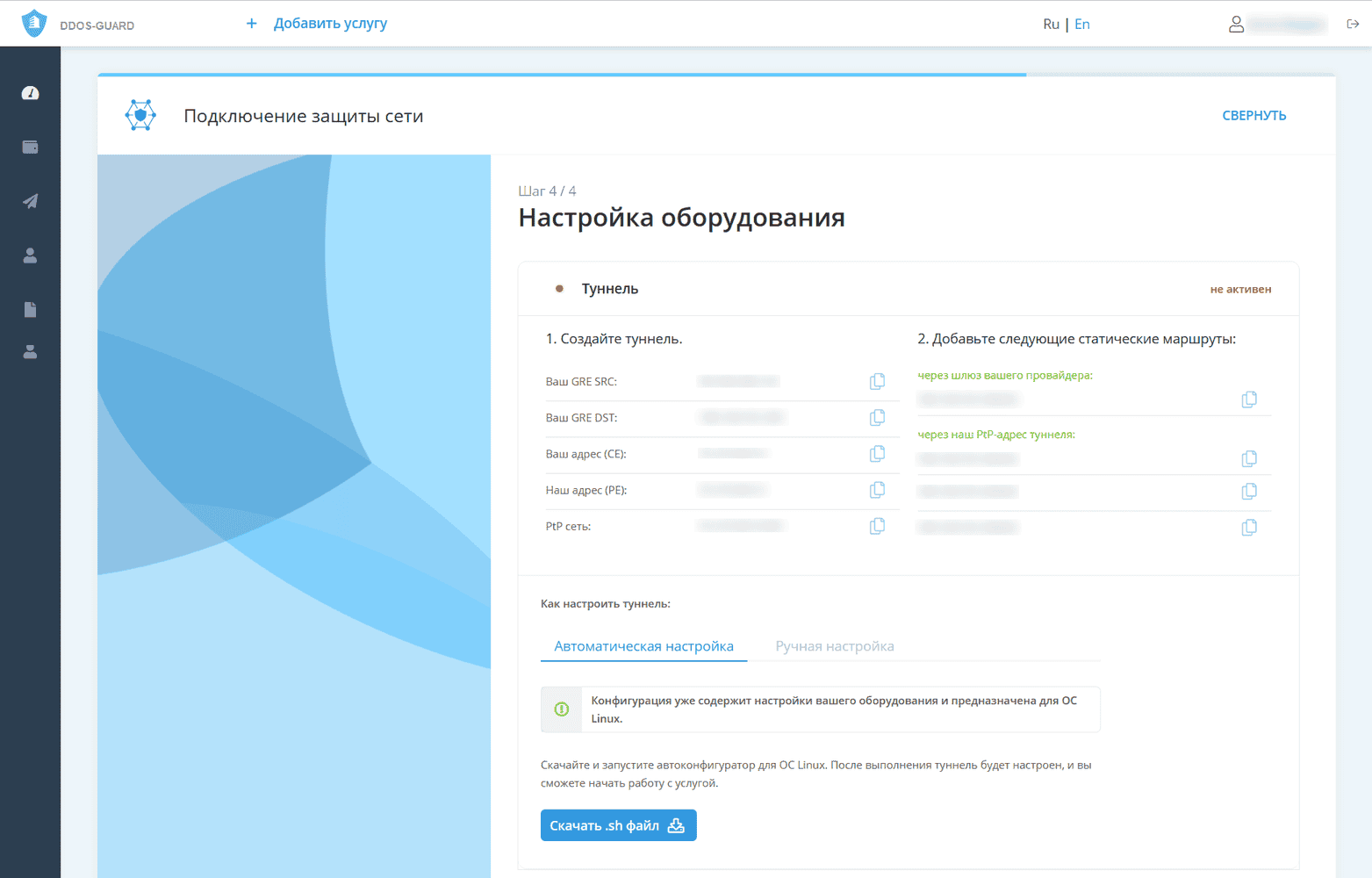Open the documents icon in sidebar
Screen dimensions: 1372x878
(30, 309)
